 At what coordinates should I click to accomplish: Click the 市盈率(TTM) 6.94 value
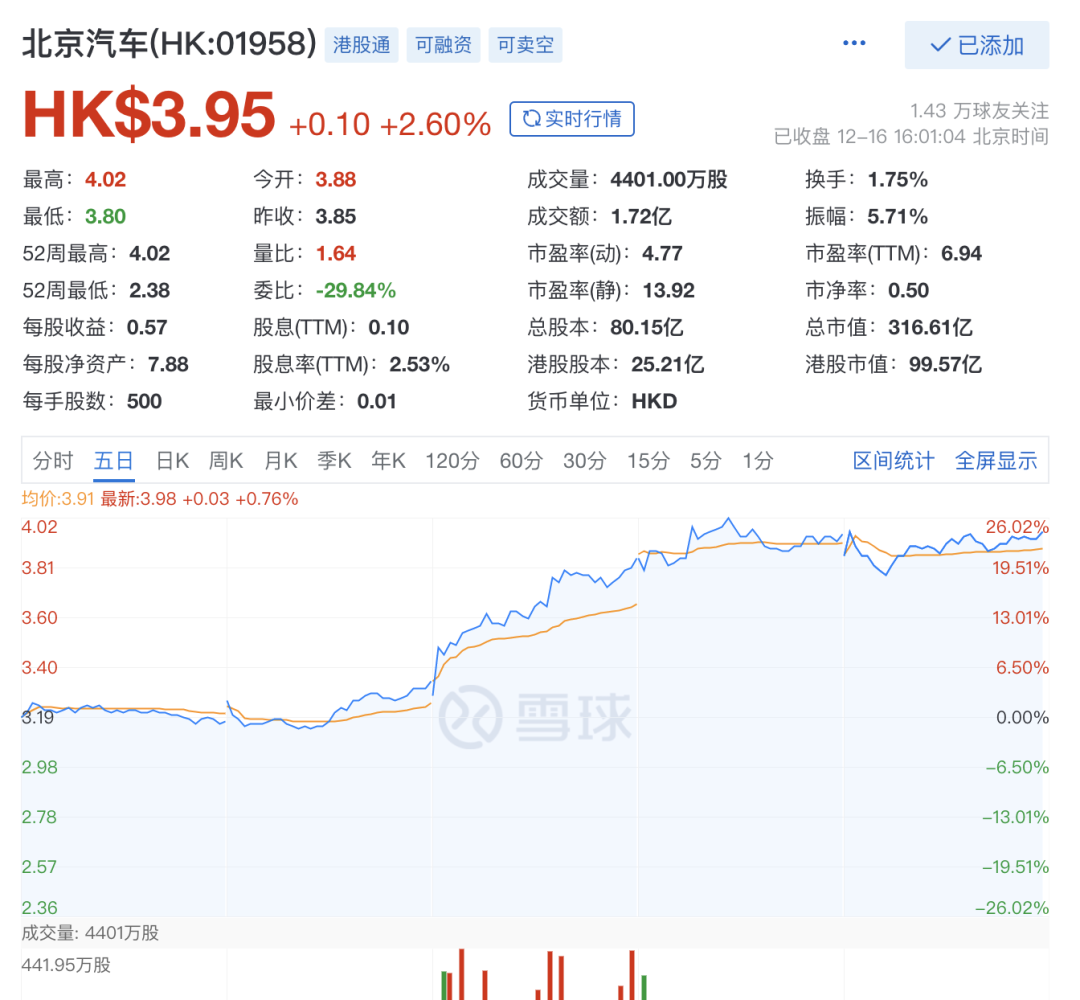[x=962, y=253]
